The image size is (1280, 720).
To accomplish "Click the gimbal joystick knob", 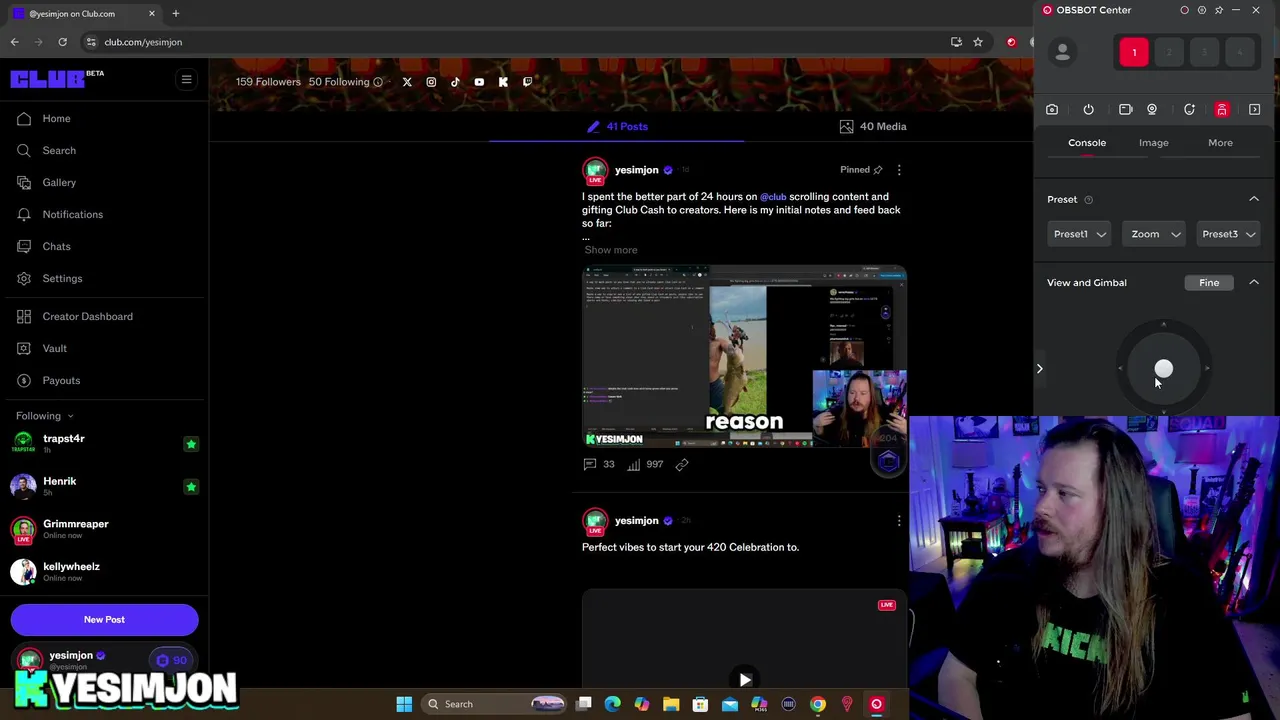I will pos(1164,369).
